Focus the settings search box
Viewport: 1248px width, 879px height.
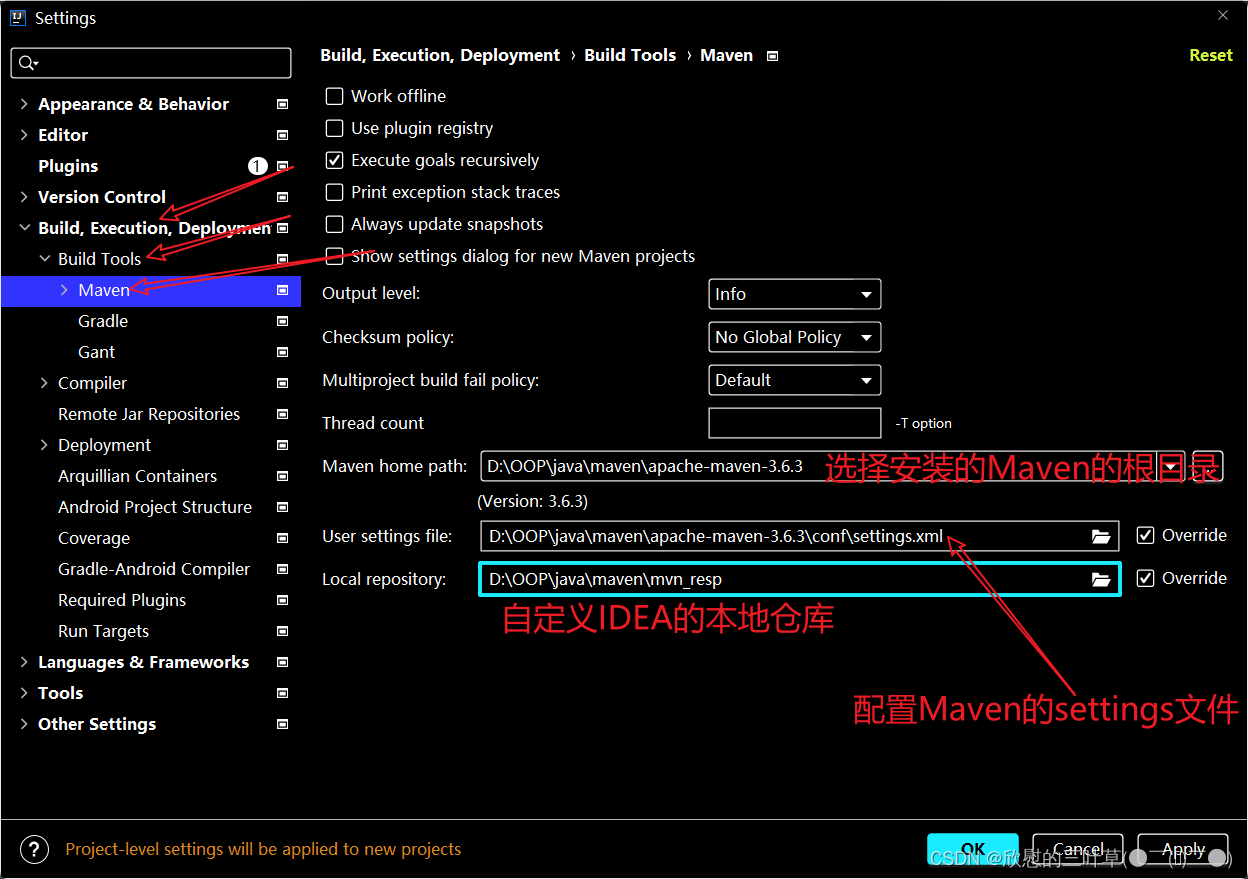pos(151,63)
